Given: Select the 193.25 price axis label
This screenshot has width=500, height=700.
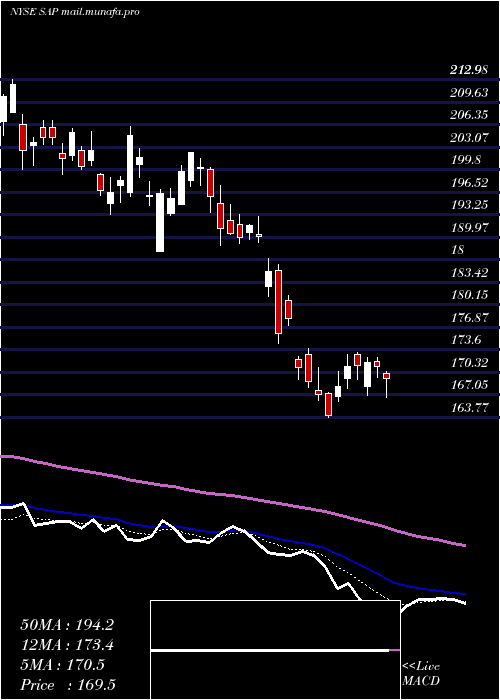Looking at the screenshot, I should 468,205.
